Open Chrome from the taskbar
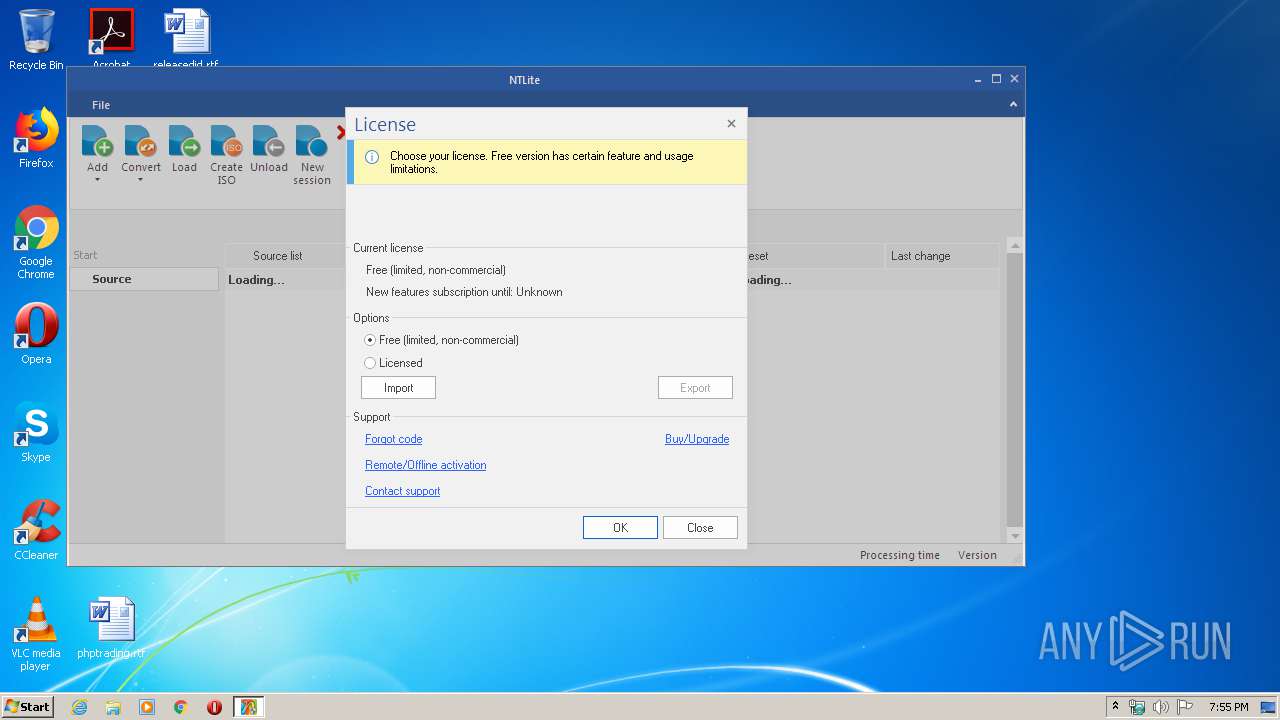1280x720 pixels. (x=181, y=707)
